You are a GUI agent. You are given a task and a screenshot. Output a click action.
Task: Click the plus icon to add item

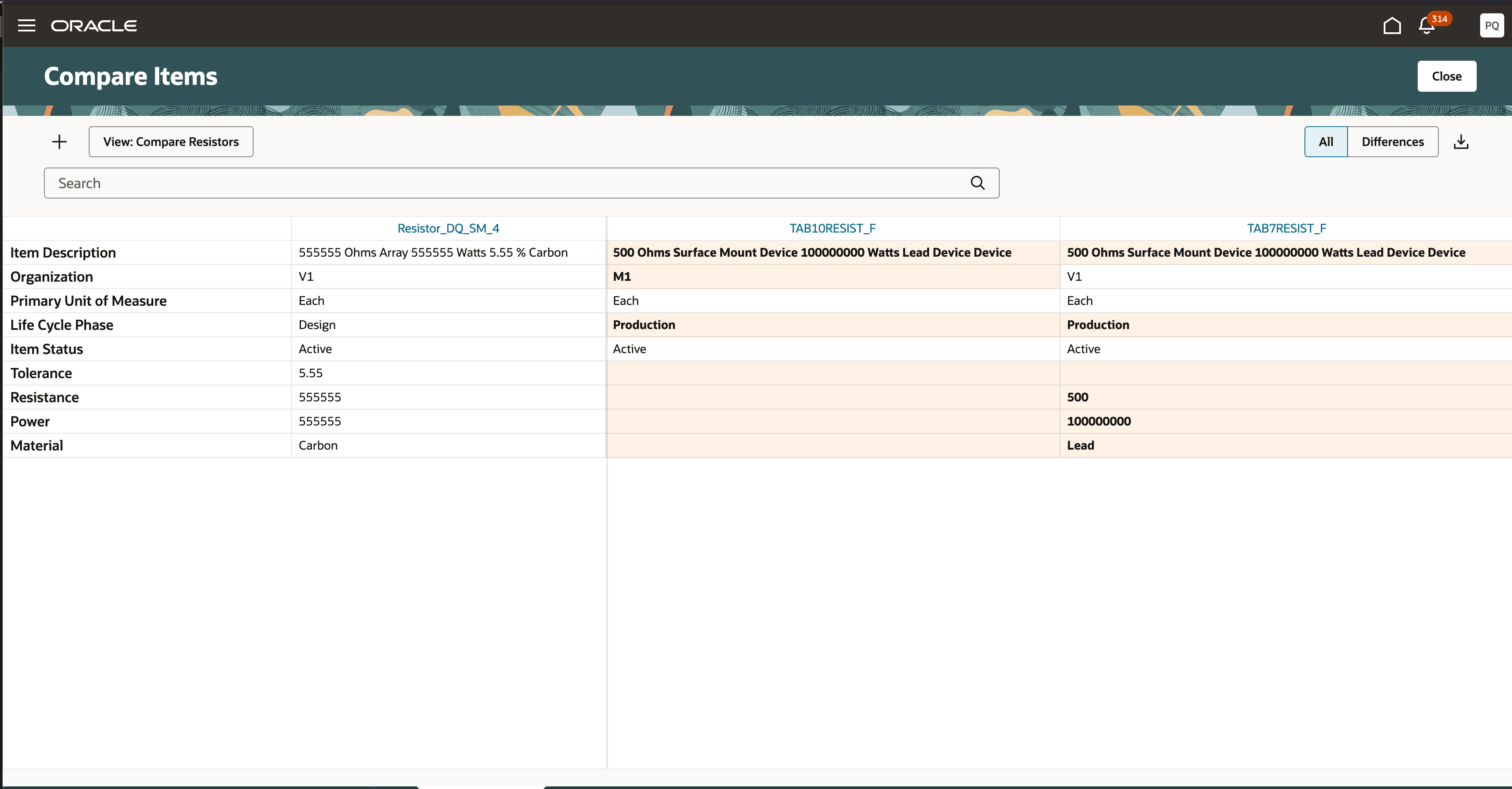click(x=59, y=142)
